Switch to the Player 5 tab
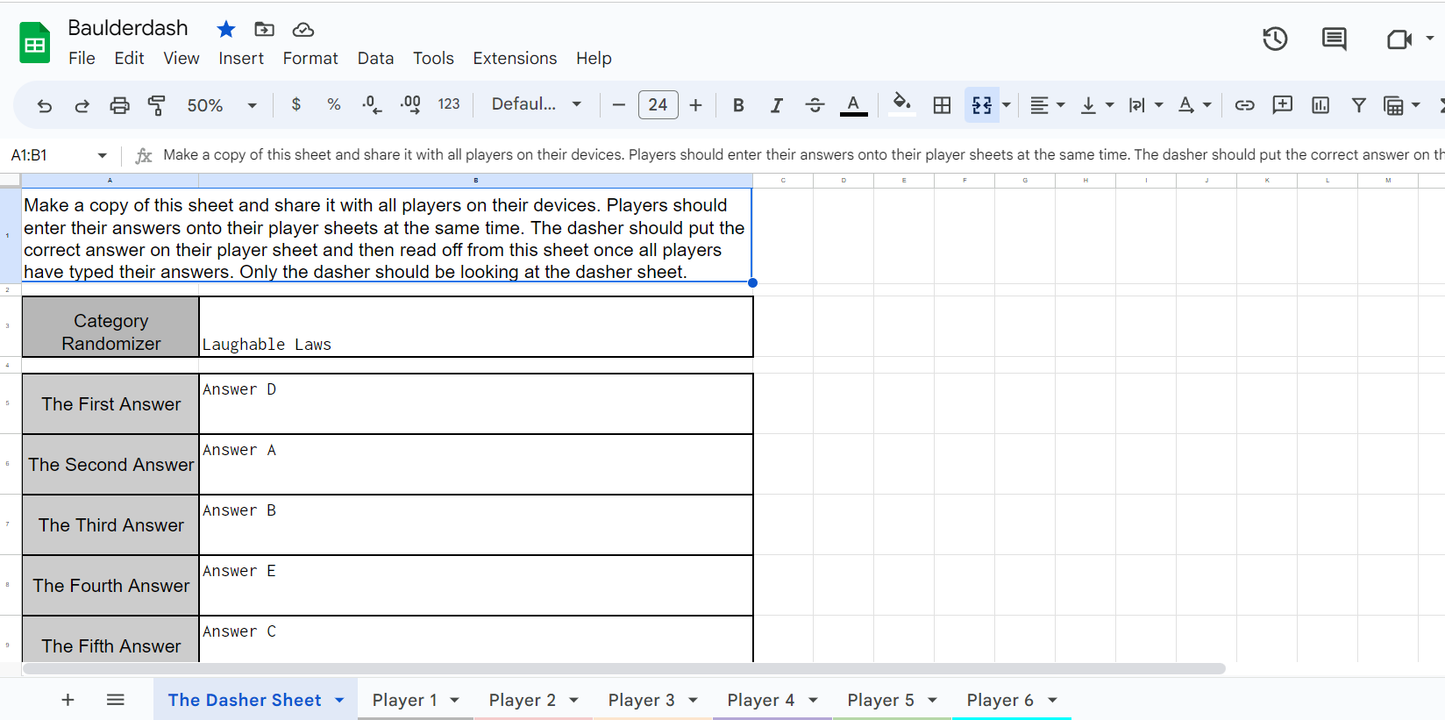The image size is (1445, 720). (x=881, y=700)
